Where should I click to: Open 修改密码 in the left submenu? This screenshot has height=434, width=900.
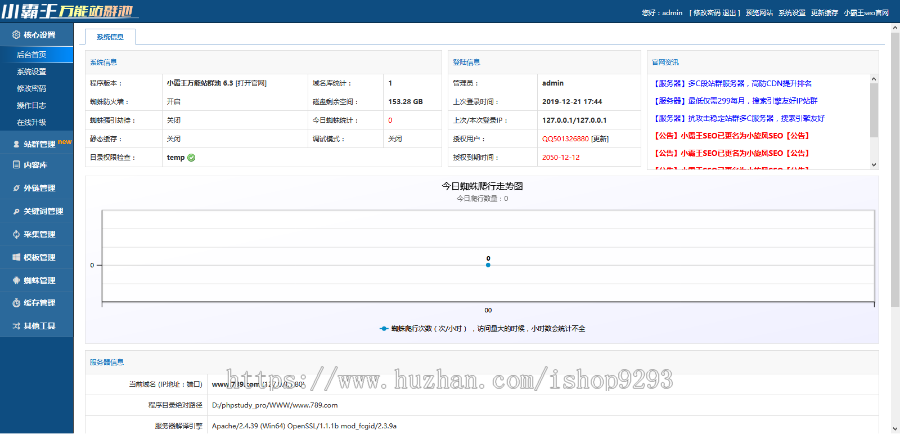pyautogui.click(x=31, y=88)
